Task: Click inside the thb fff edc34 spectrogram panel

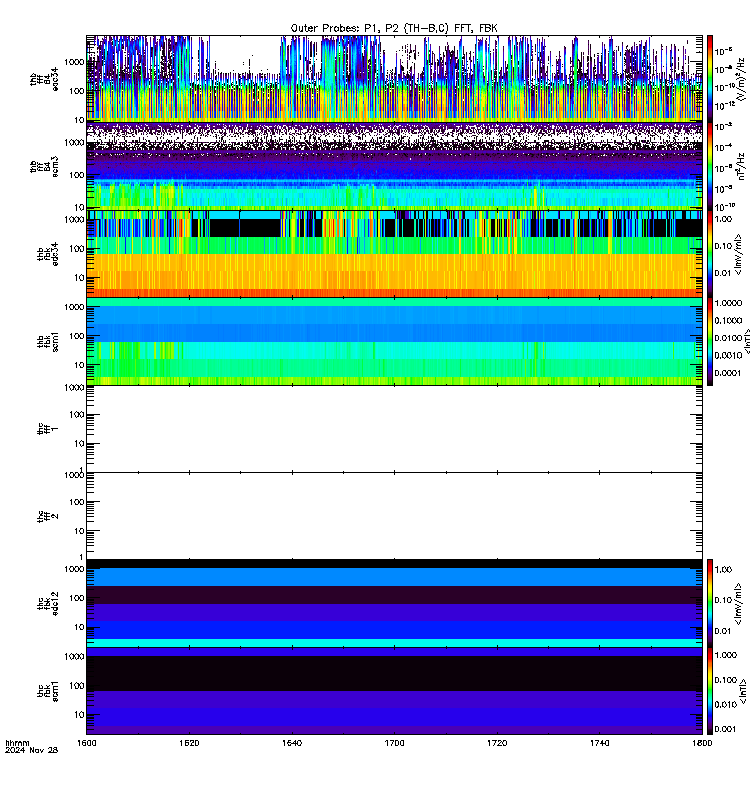Action: 394,79
